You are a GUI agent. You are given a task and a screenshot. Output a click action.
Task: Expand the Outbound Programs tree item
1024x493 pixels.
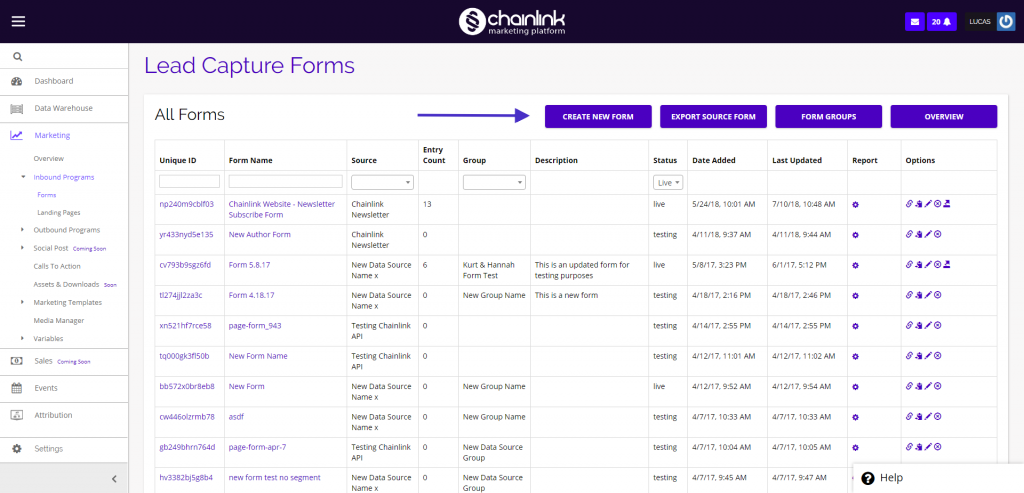click(23, 230)
